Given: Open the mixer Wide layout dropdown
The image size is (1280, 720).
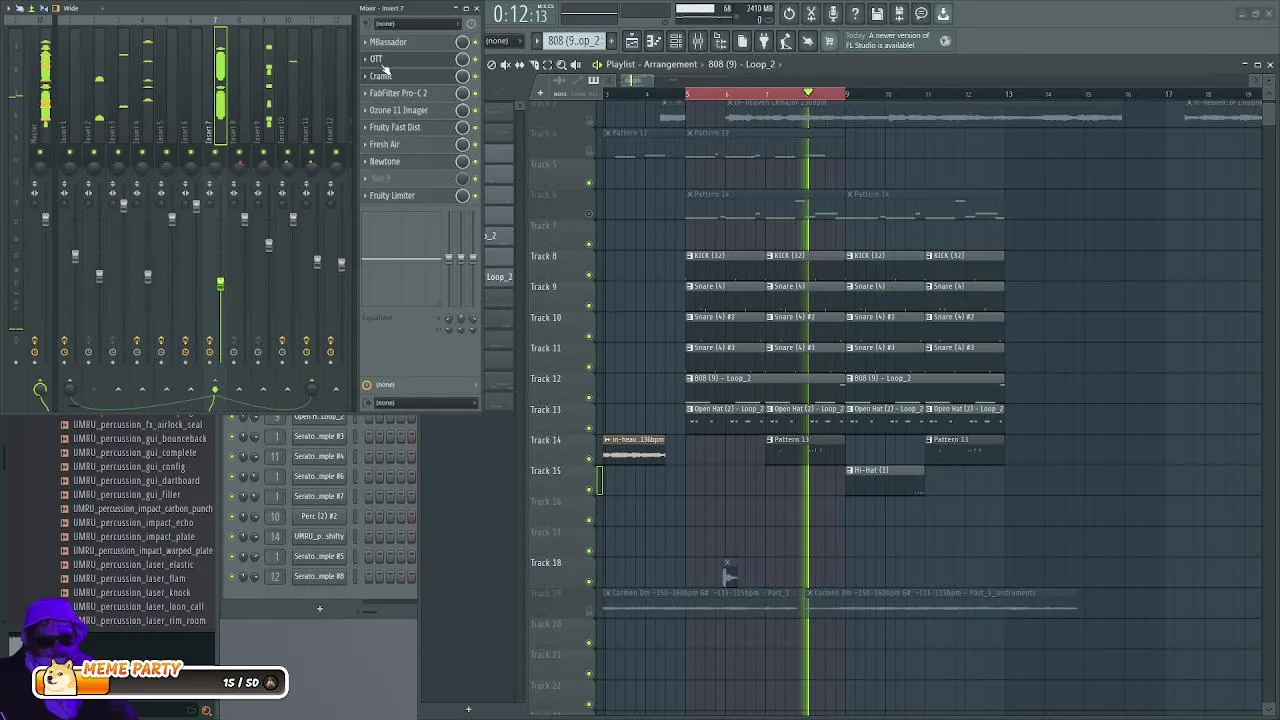Looking at the screenshot, I should coord(70,8).
